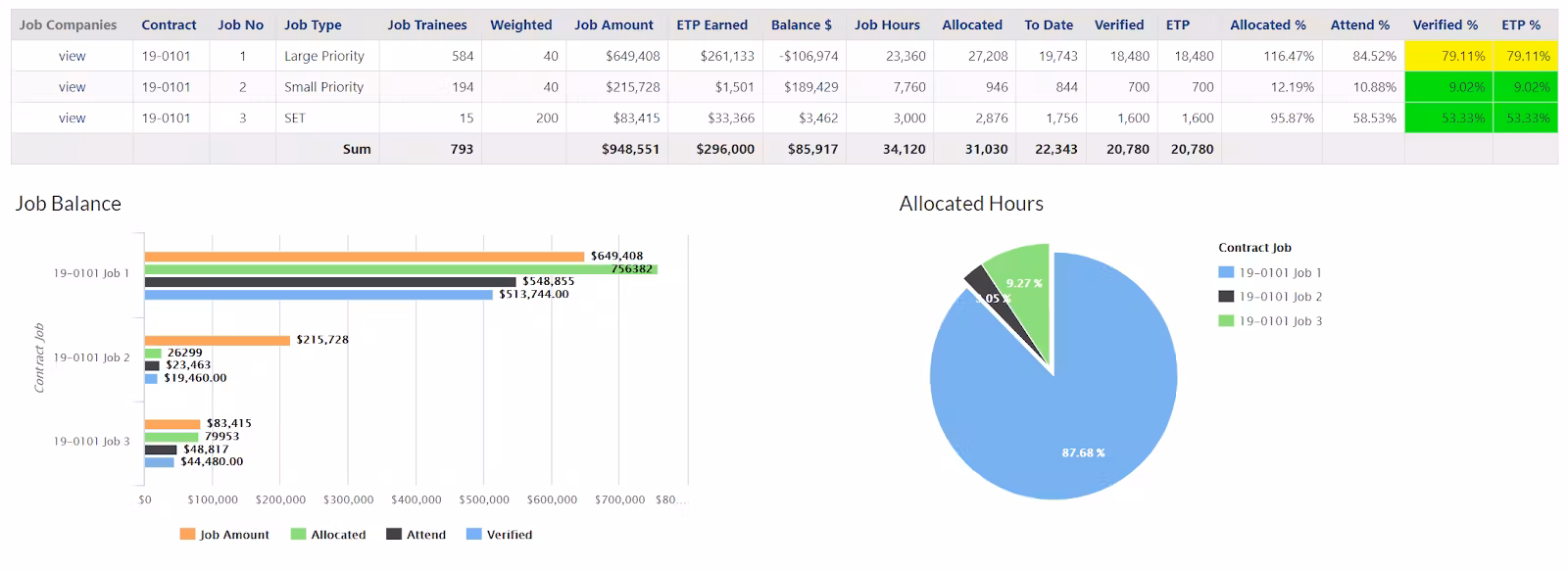1568x570 pixels.
Task: Click the $215,728 orange Job 2 bar
Action: [x=217, y=340]
